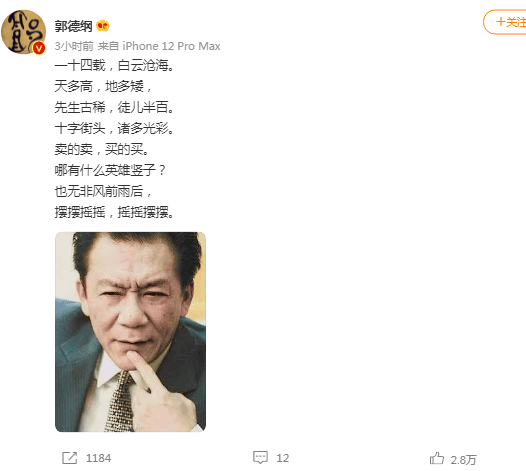Open the calligraphy profile avatar
Viewport: 526px width, 471px height.
coord(23,32)
